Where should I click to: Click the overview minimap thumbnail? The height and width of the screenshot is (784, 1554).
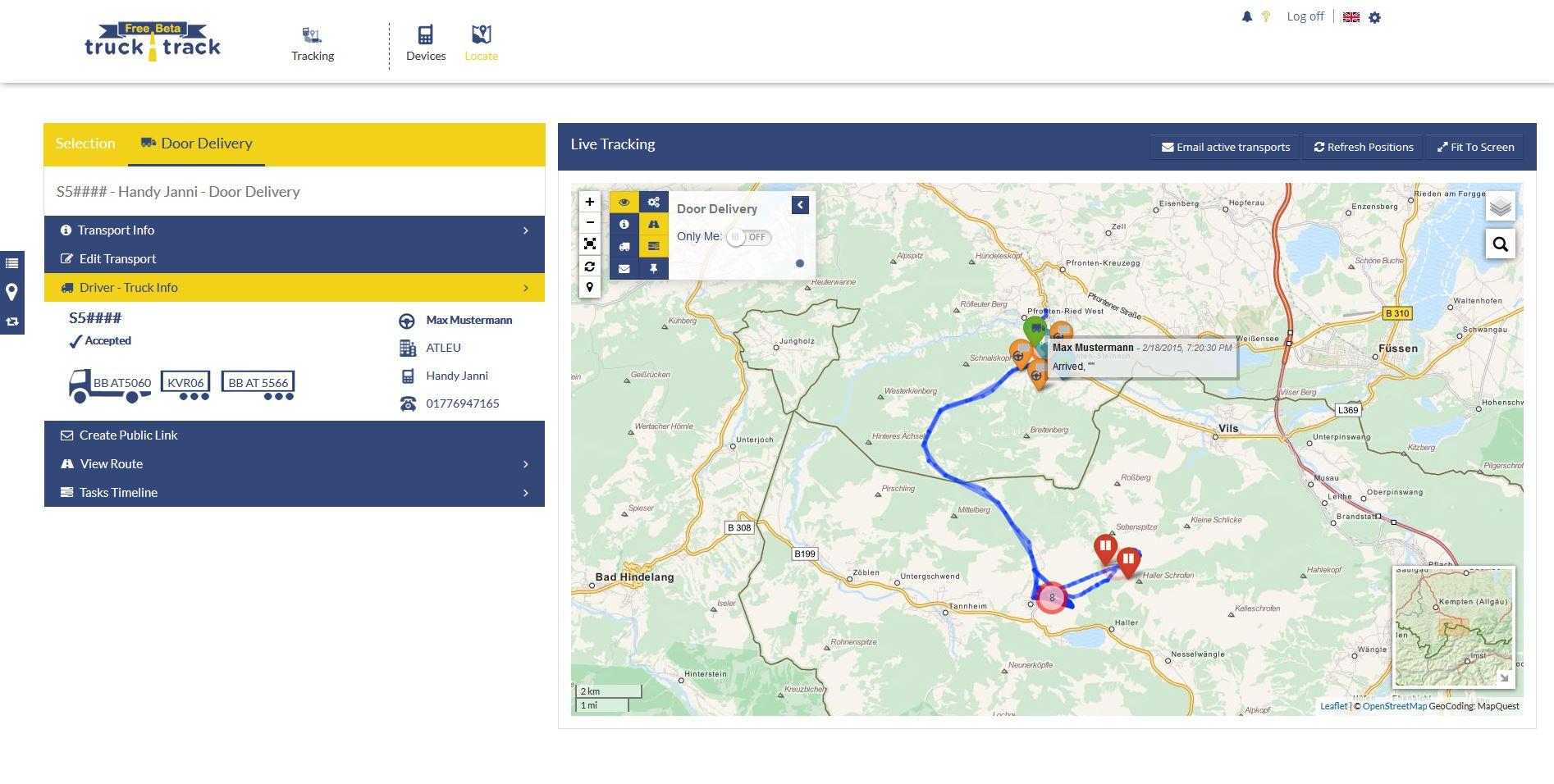pos(1454,627)
